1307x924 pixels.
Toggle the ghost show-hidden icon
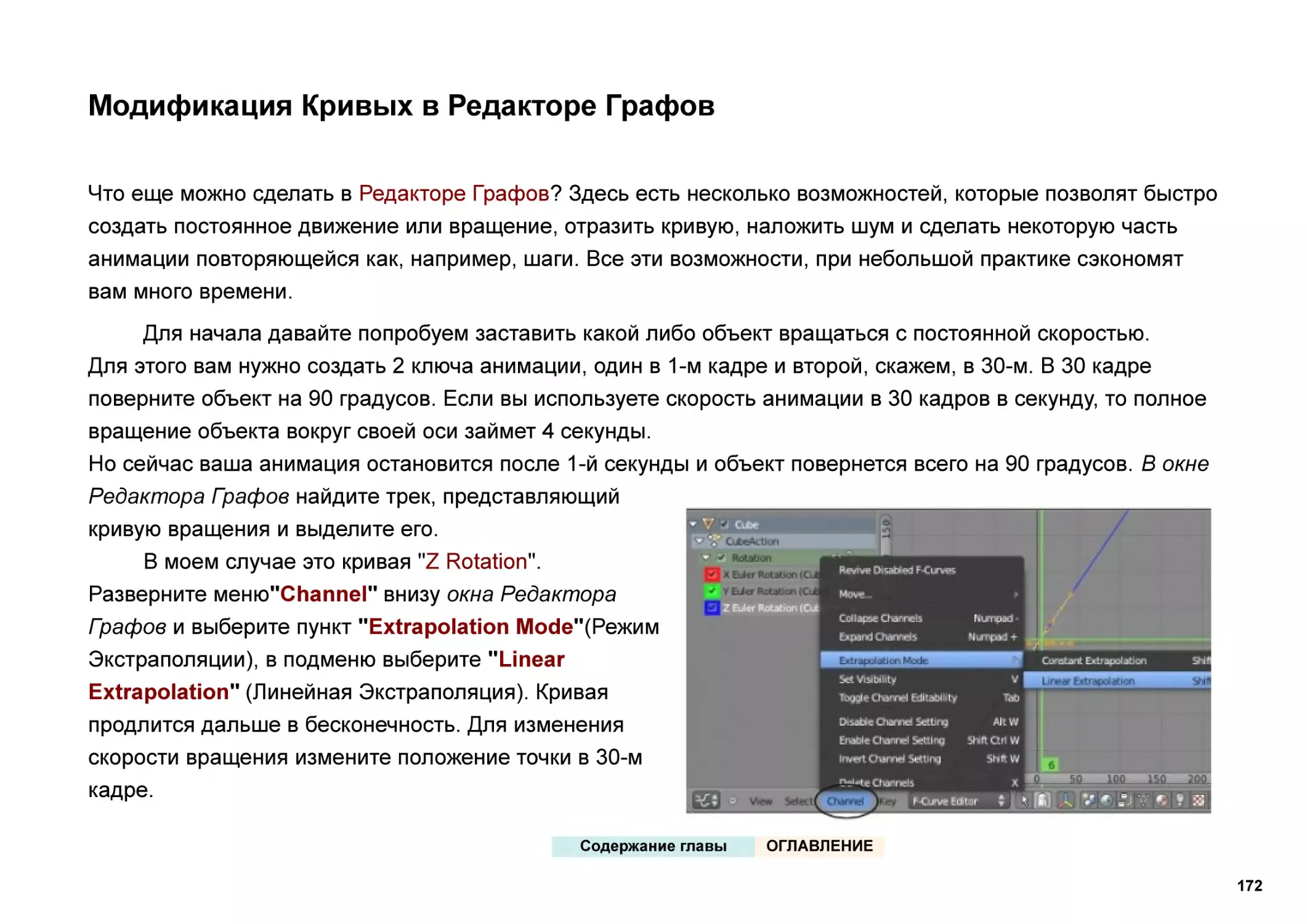click(x=1043, y=801)
